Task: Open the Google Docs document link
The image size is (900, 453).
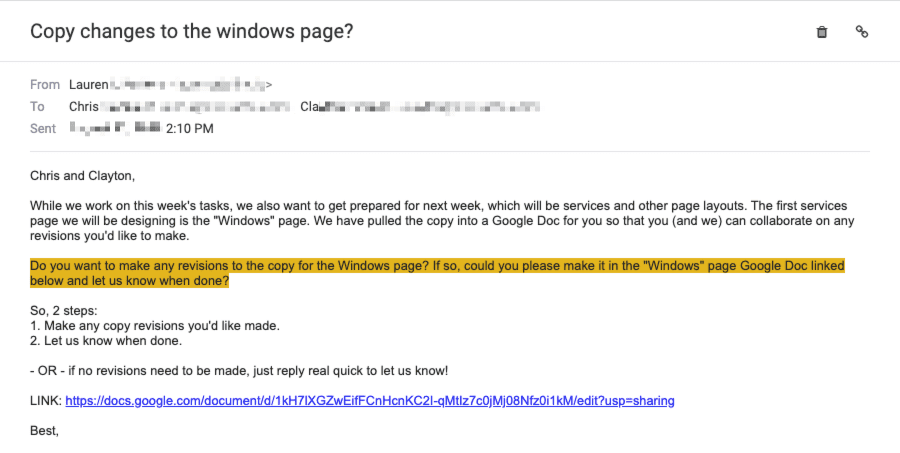Action: tap(370, 401)
